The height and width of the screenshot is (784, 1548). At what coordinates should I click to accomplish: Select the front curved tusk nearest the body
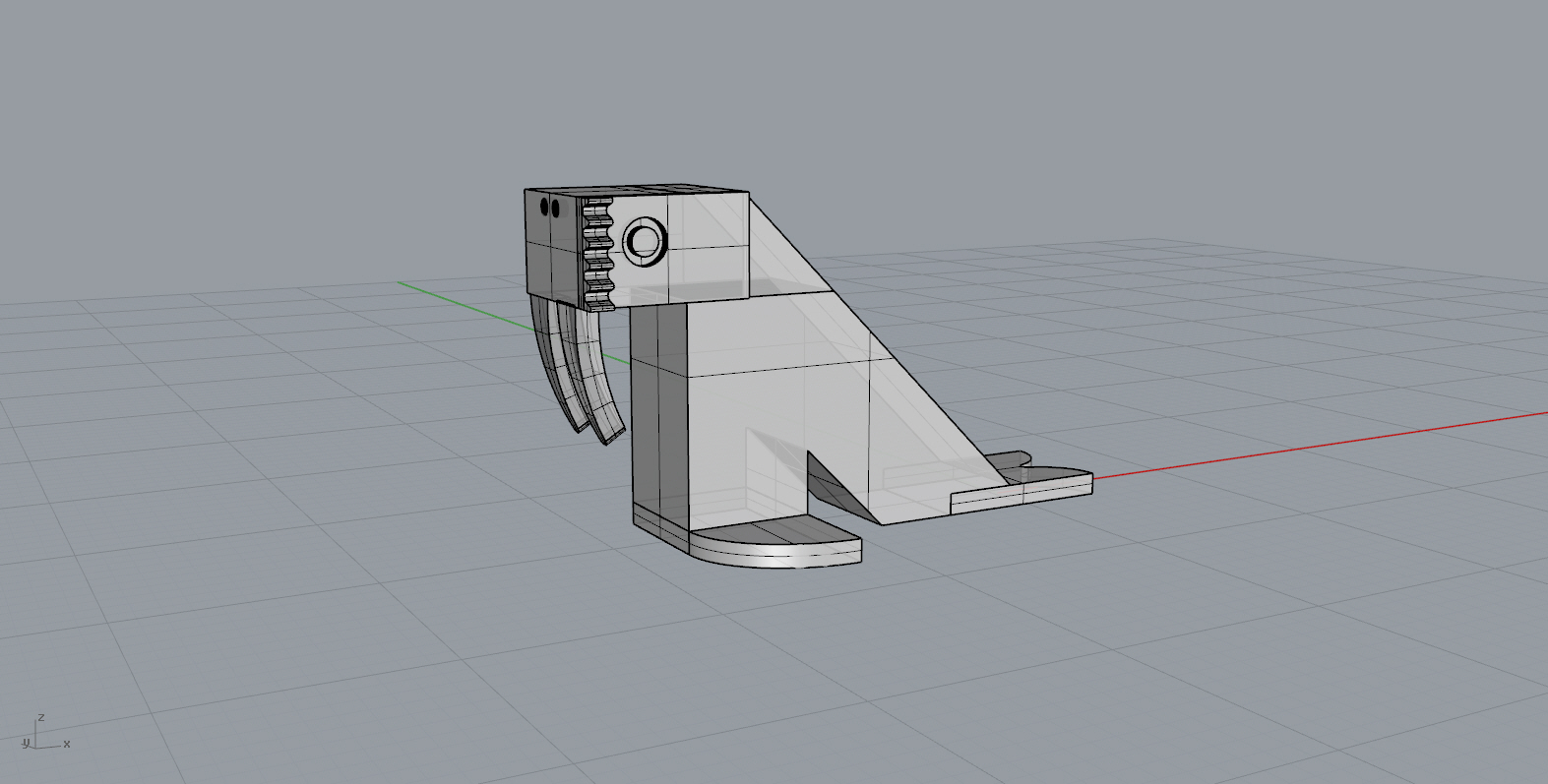pyautogui.click(x=596, y=372)
